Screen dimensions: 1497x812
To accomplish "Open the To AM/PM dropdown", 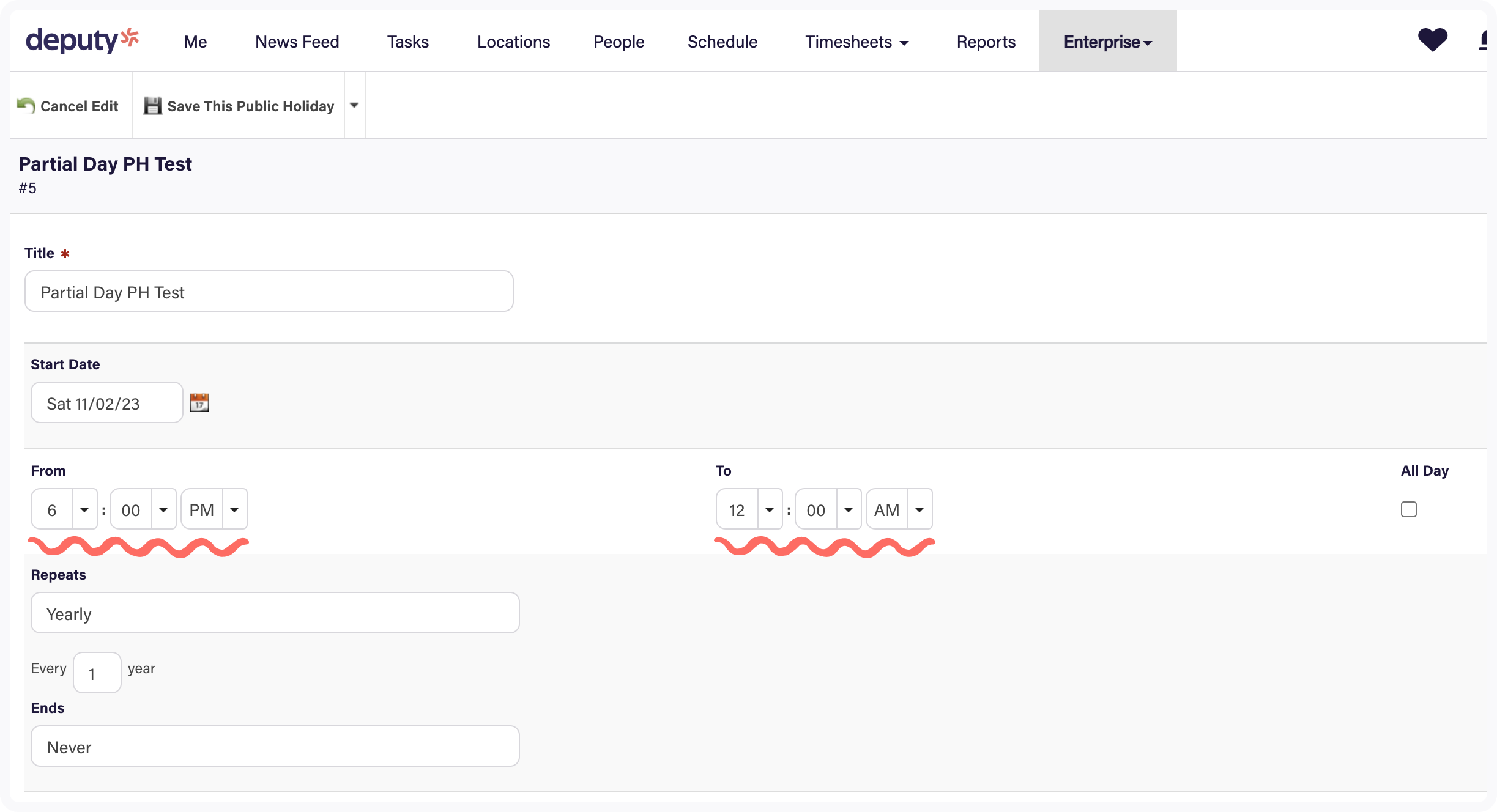I will click(919, 509).
